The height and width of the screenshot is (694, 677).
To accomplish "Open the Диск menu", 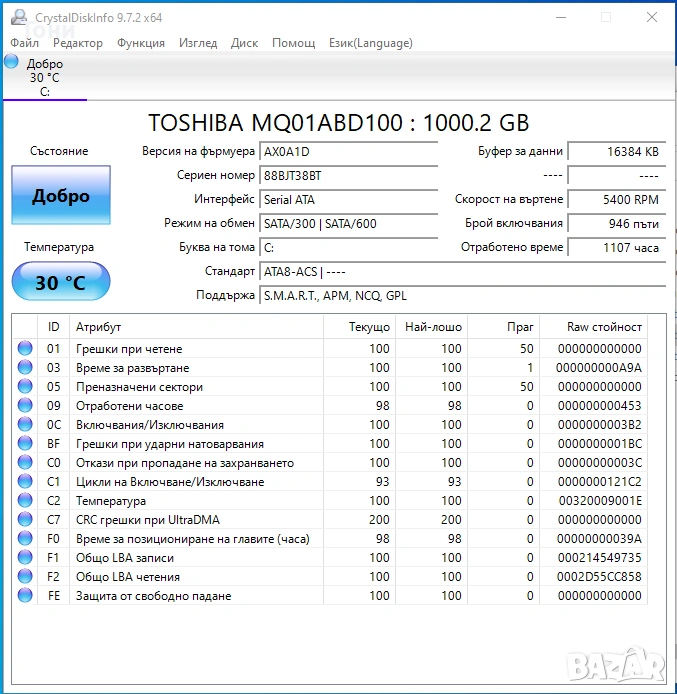I will (244, 43).
